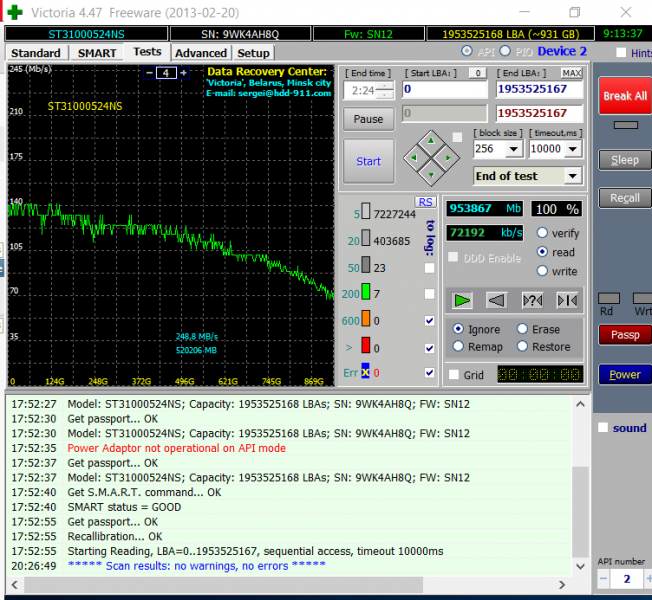Choose the random access scan mode icon

[532, 300]
